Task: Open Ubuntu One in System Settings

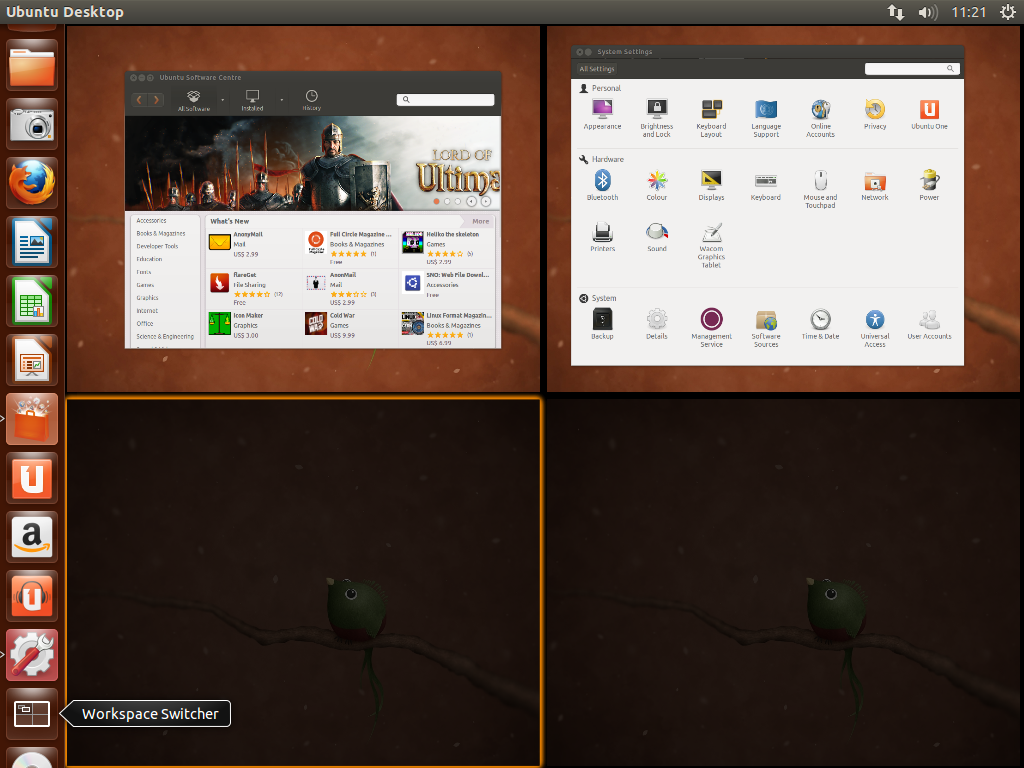Action: 929,115
